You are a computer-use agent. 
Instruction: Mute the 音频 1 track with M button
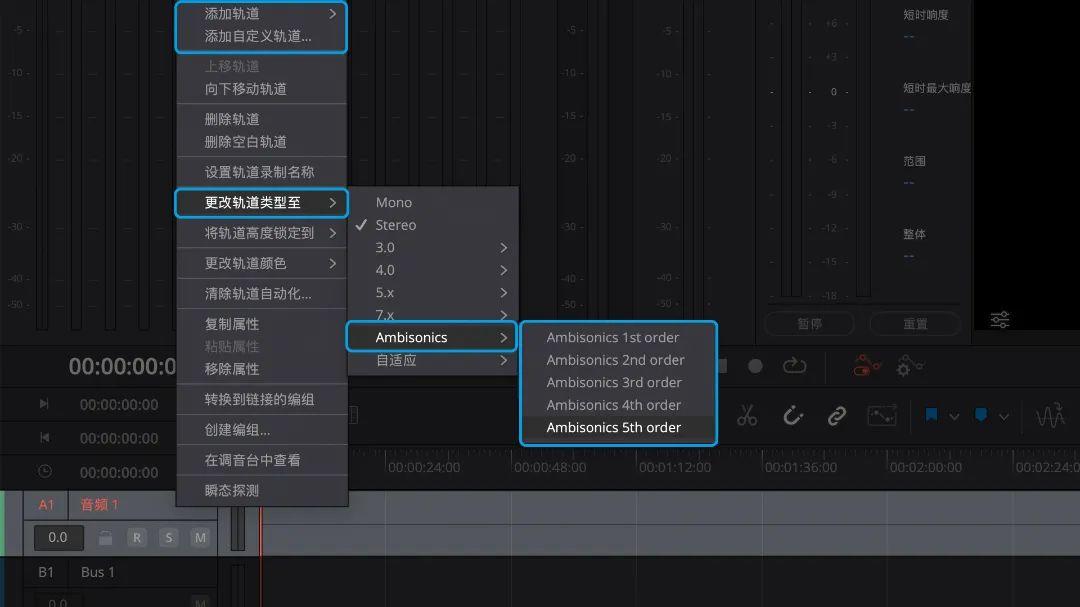tap(200, 537)
